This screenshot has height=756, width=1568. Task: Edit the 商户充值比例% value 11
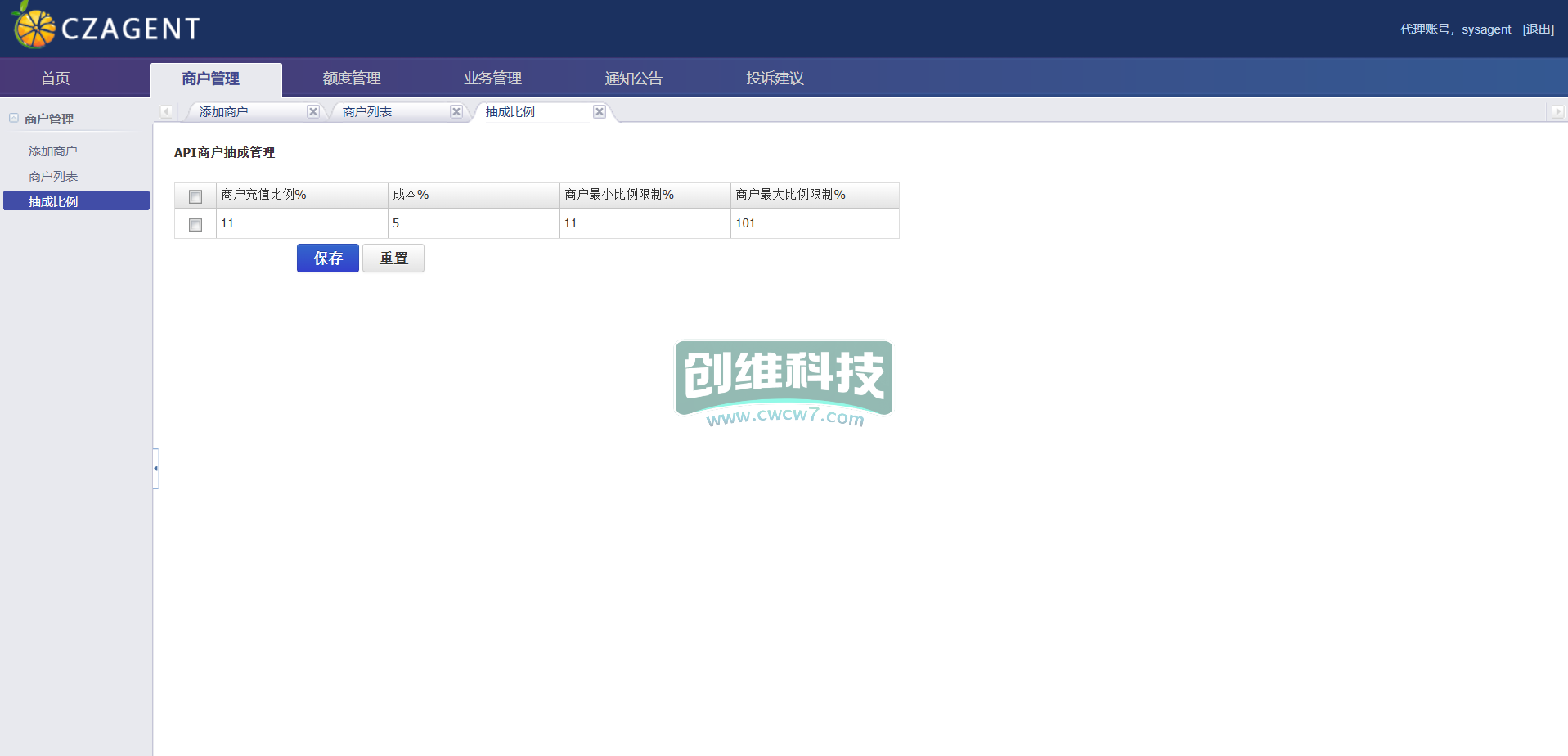click(x=302, y=223)
